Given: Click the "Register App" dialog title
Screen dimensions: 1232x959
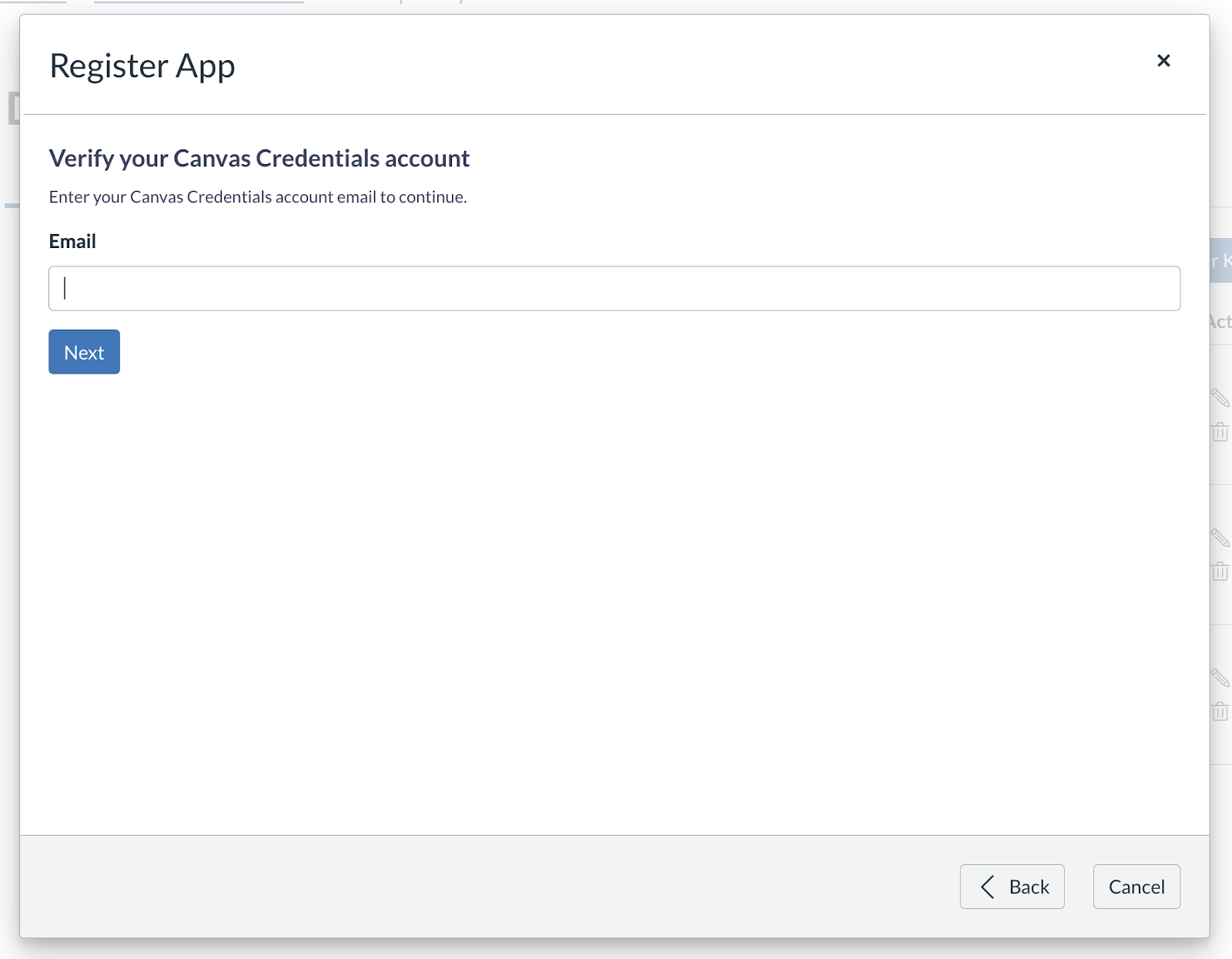Looking at the screenshot, I should (142, 66).
